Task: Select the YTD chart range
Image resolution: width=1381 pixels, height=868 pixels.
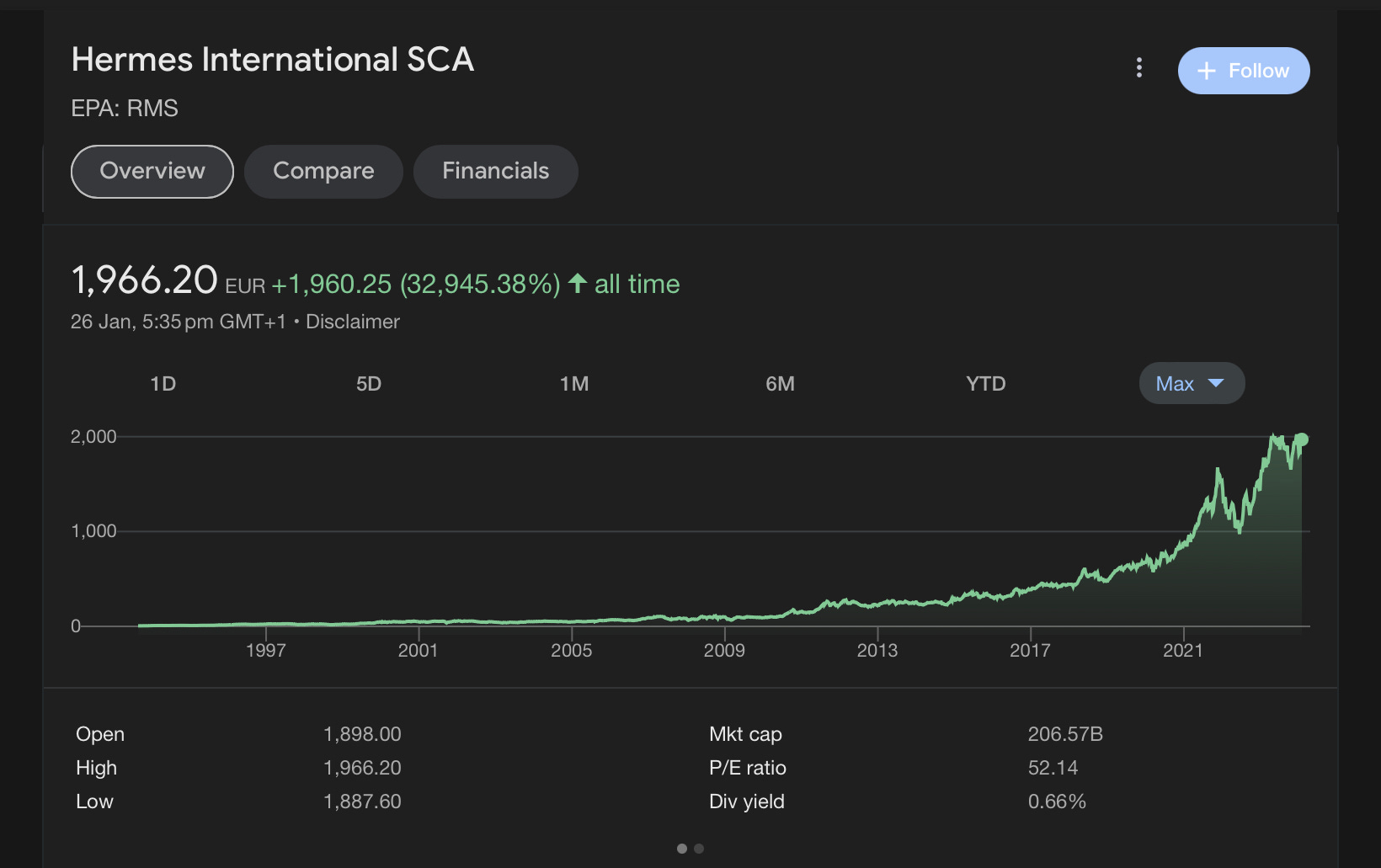Action: (x=985, y=384)
